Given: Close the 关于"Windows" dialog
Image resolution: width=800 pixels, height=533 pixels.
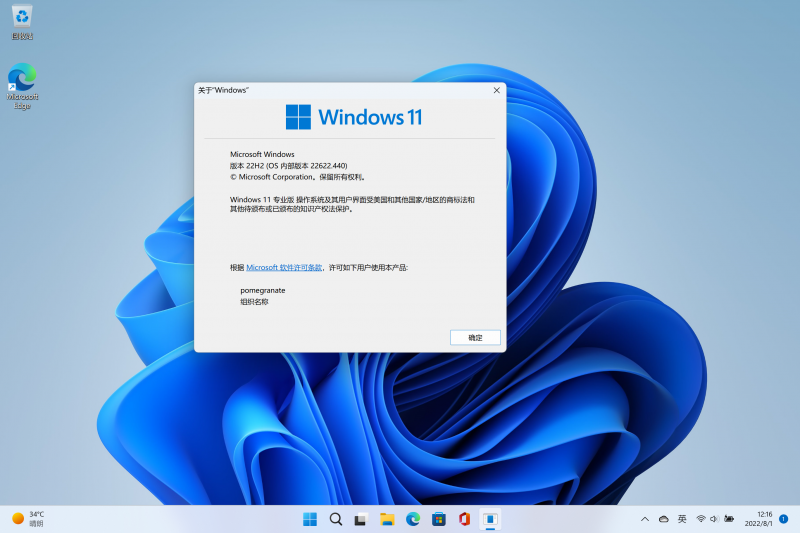Looking at the screenshot, I should 496,90.
